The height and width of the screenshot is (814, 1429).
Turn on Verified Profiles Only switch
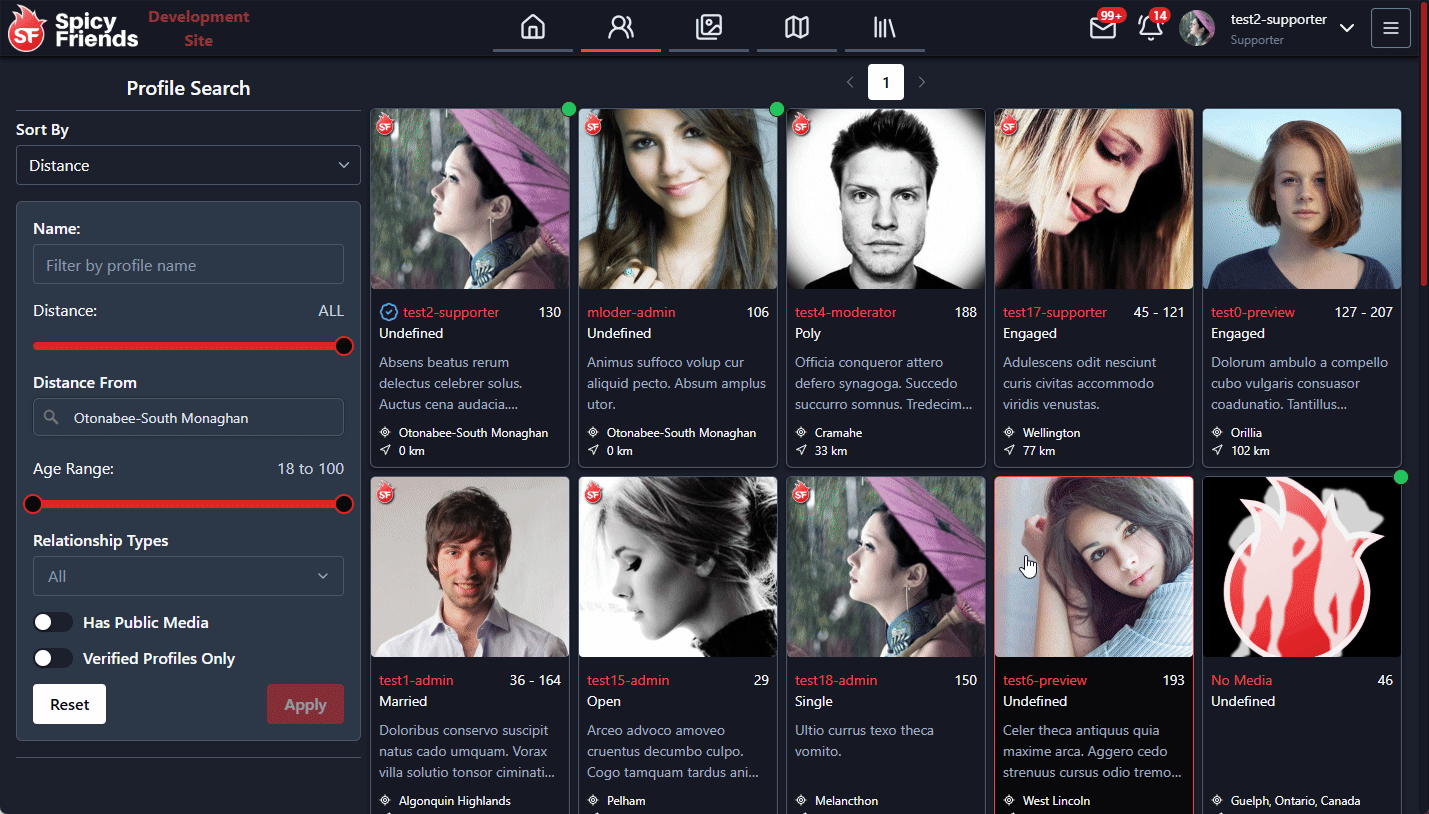click(x=53, y=658)
